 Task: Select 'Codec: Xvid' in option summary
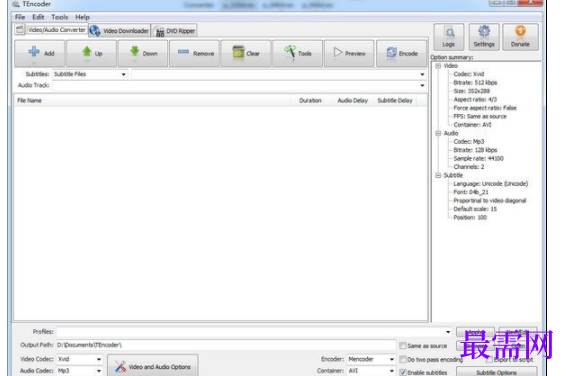(469, 74)
